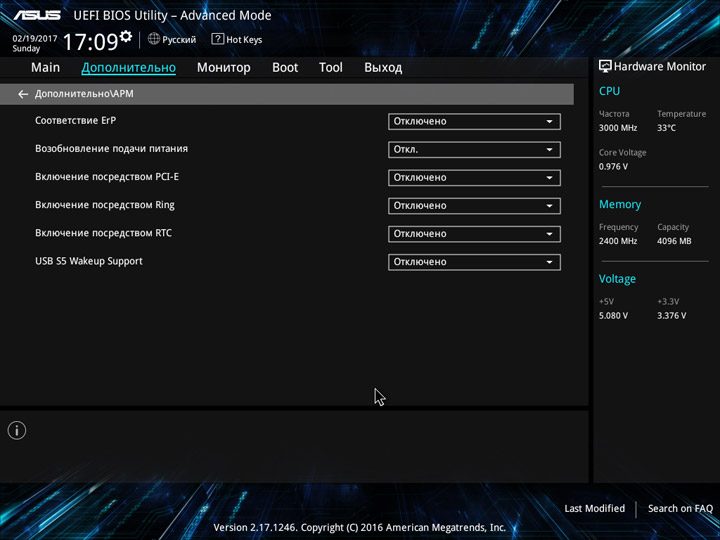Switch to the Main tab
The height and width of the screenshot is (540, 720).
(45, 68)
